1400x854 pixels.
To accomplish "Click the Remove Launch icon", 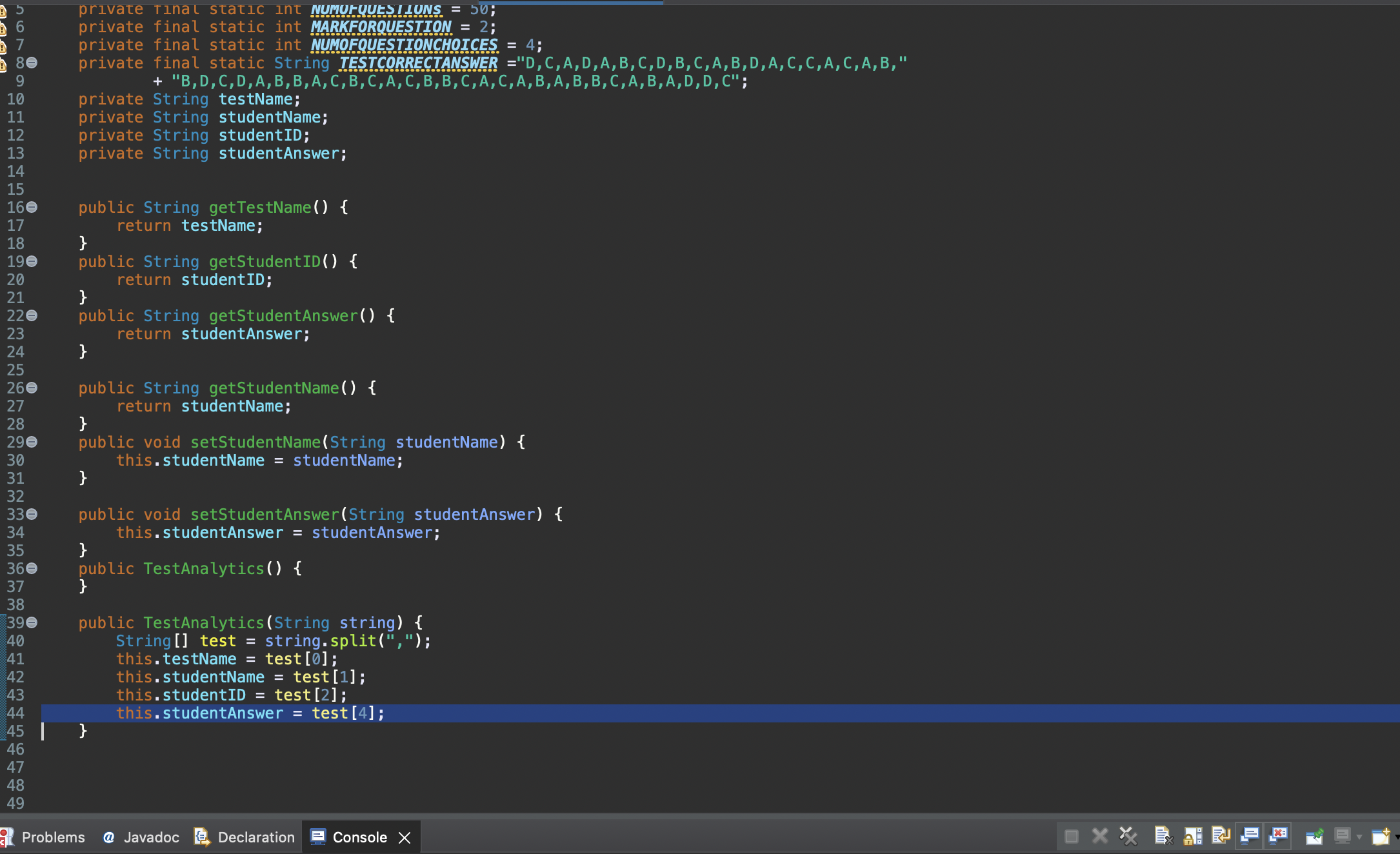I will [1100, 835].
